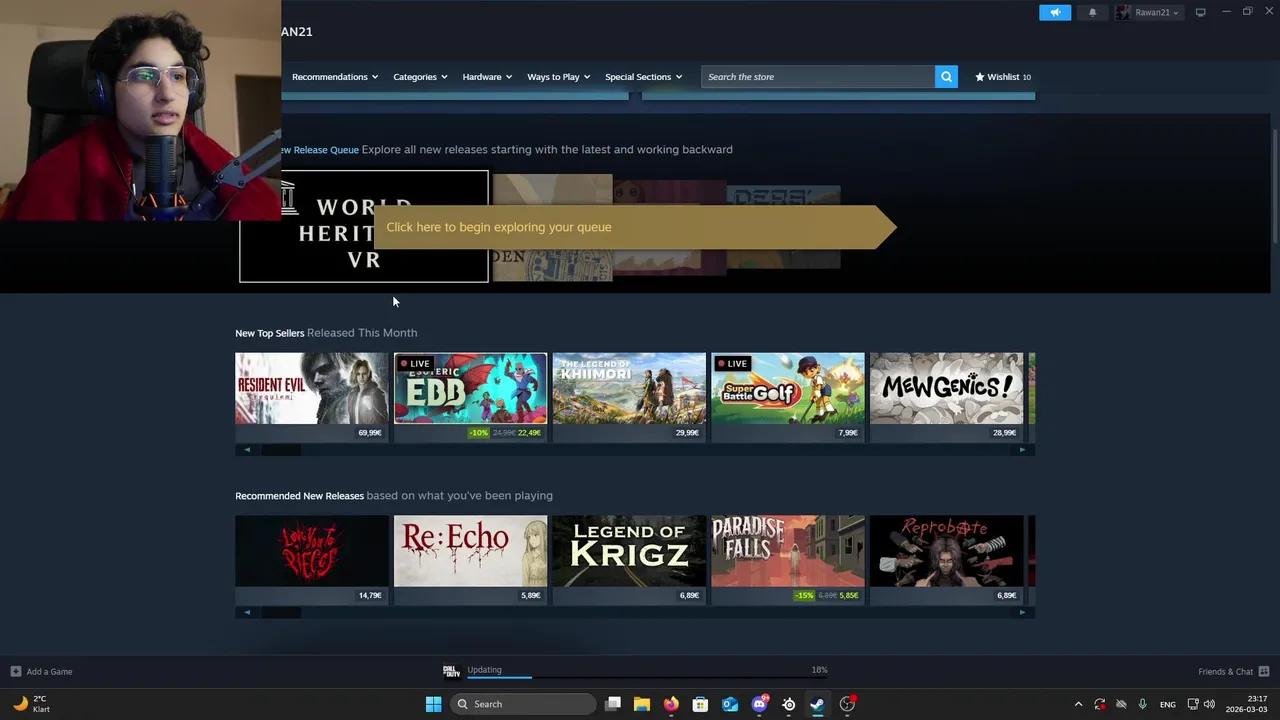Click here to begin exploring your queue
The width and height of the screenshot is (1280, 720).
(x=634, y=227)
